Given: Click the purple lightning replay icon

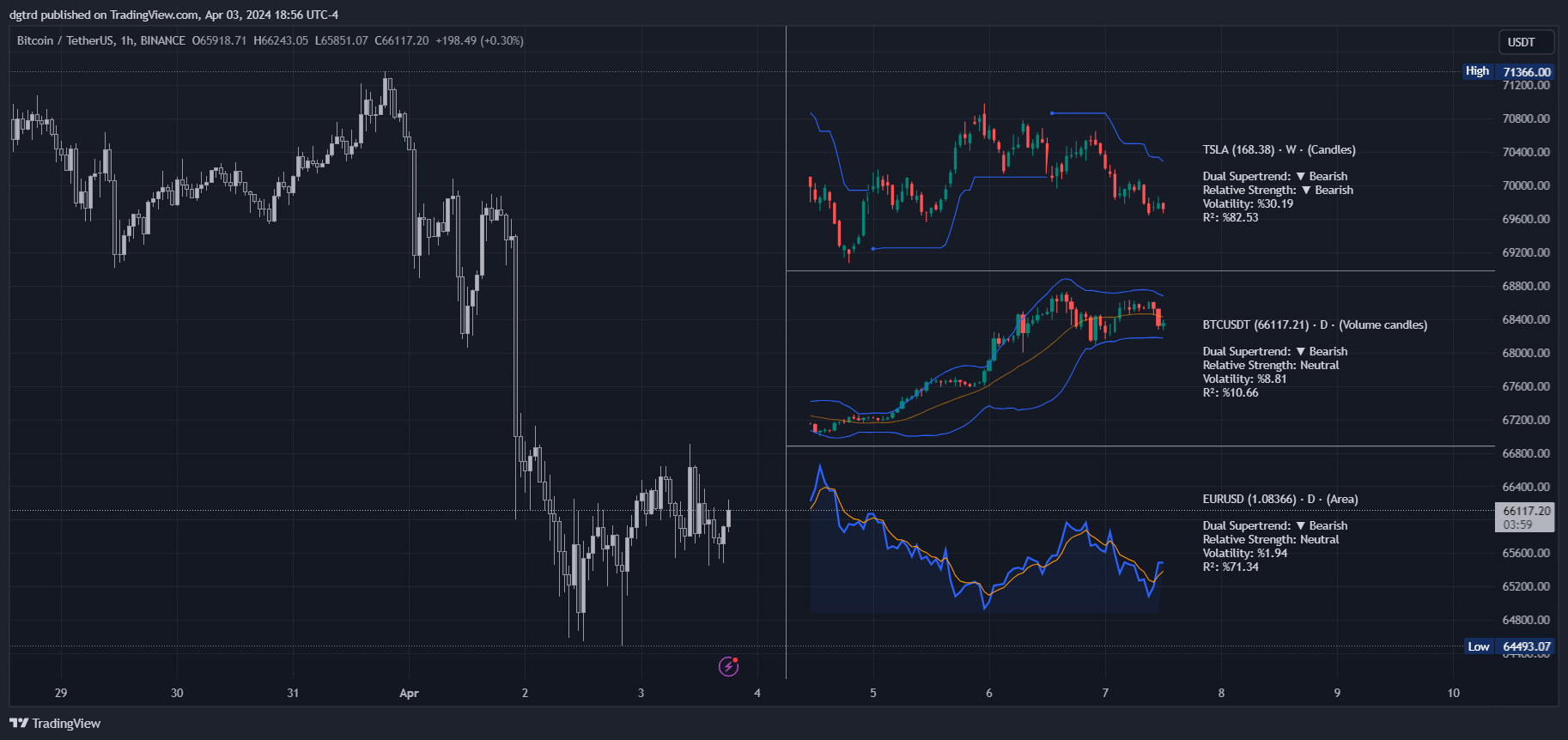Looking at the screenshot, I should 728,666.
